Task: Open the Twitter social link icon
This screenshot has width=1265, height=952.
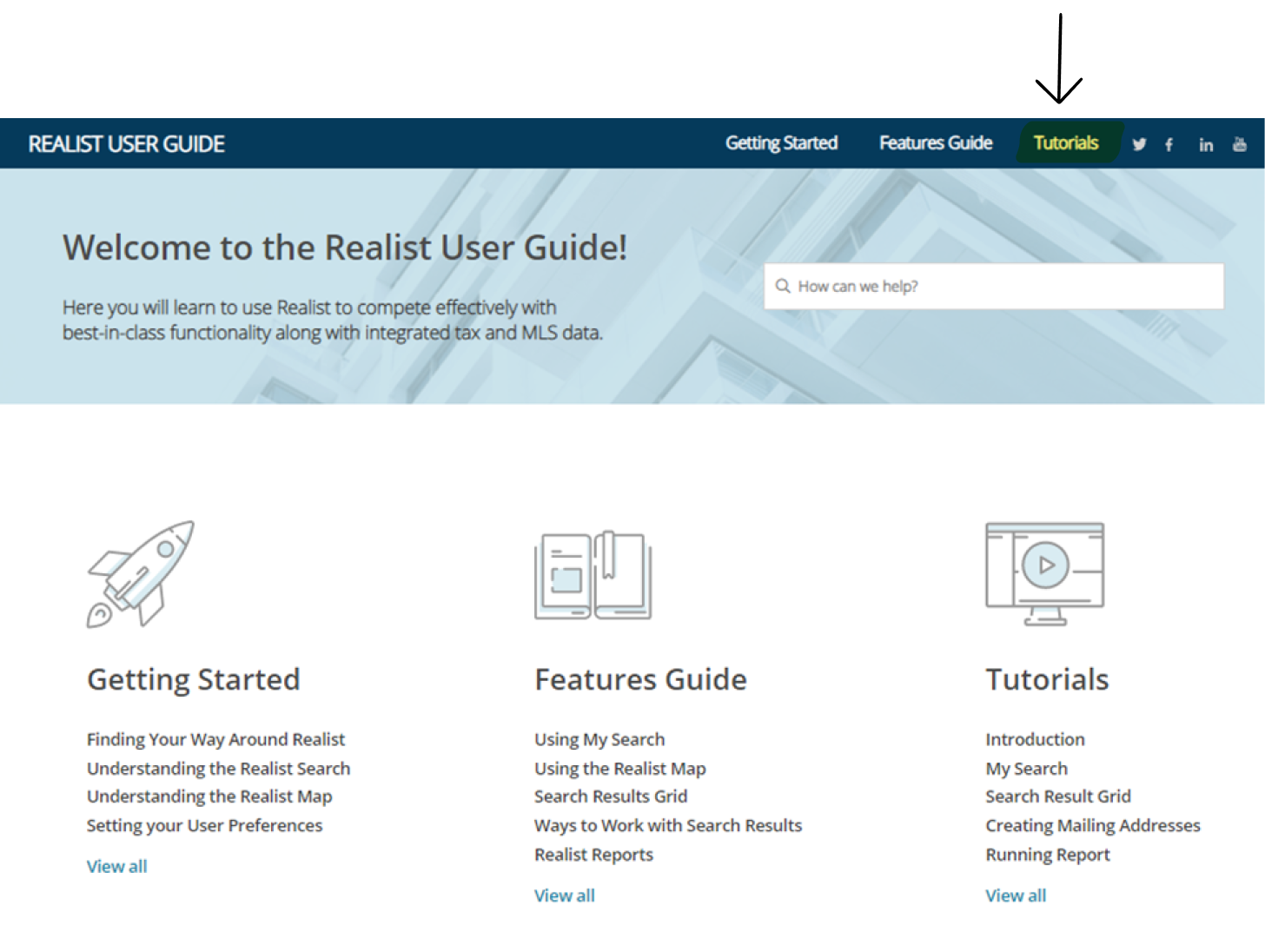Action: click(x=1139, y=144)
